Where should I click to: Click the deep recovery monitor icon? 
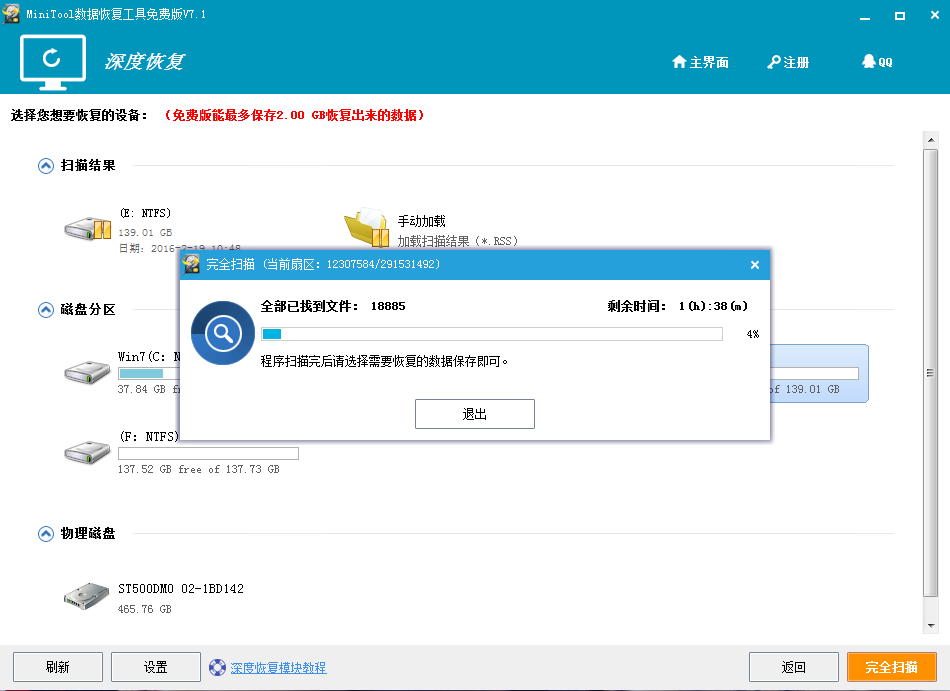[x=53, y=62]
